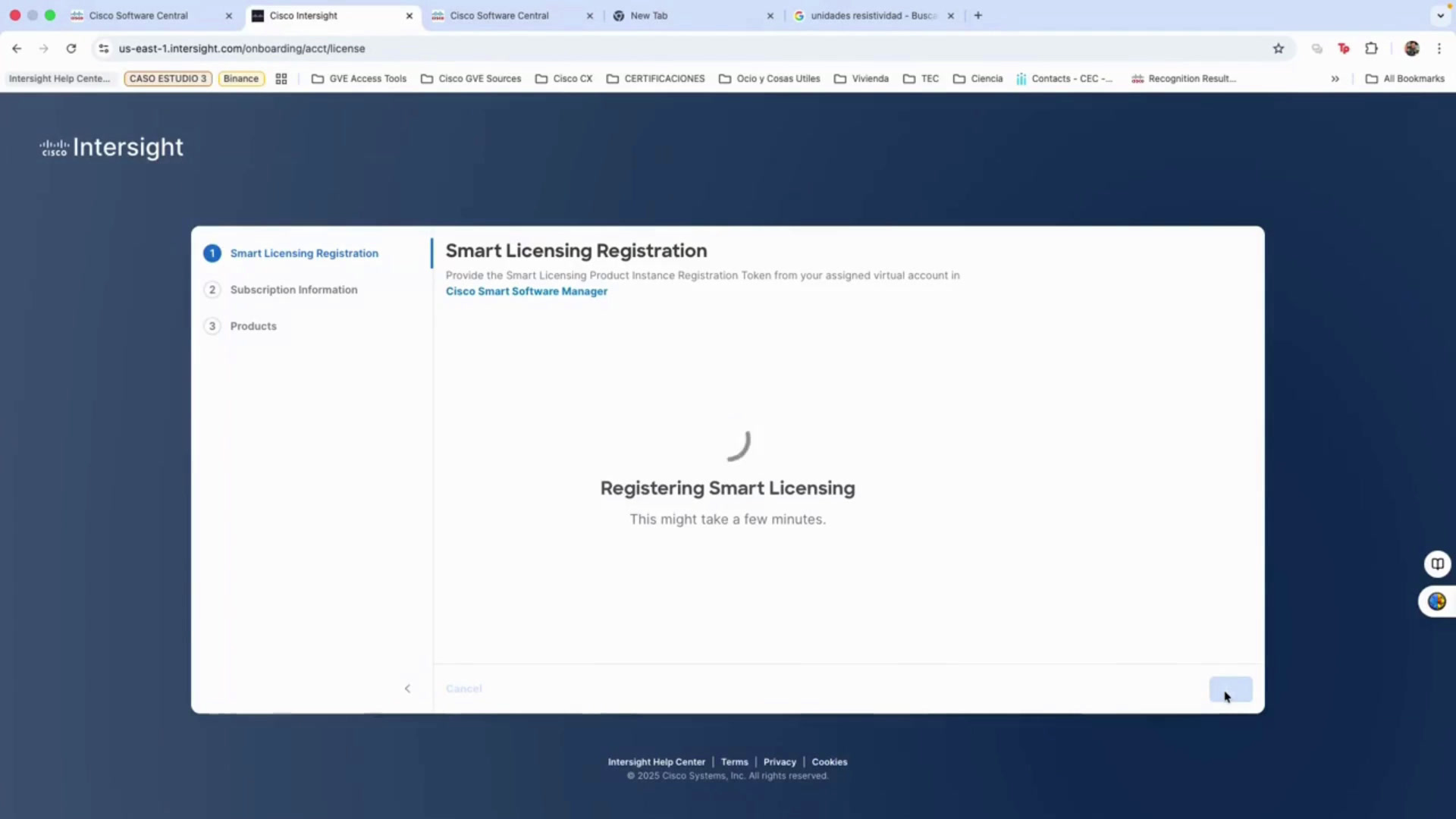This screenshot has width=1456, height=819.
Task: Open the apps grid shortcut in bookmarks bar
Action: pyautogui.click(x=281, y=79)
